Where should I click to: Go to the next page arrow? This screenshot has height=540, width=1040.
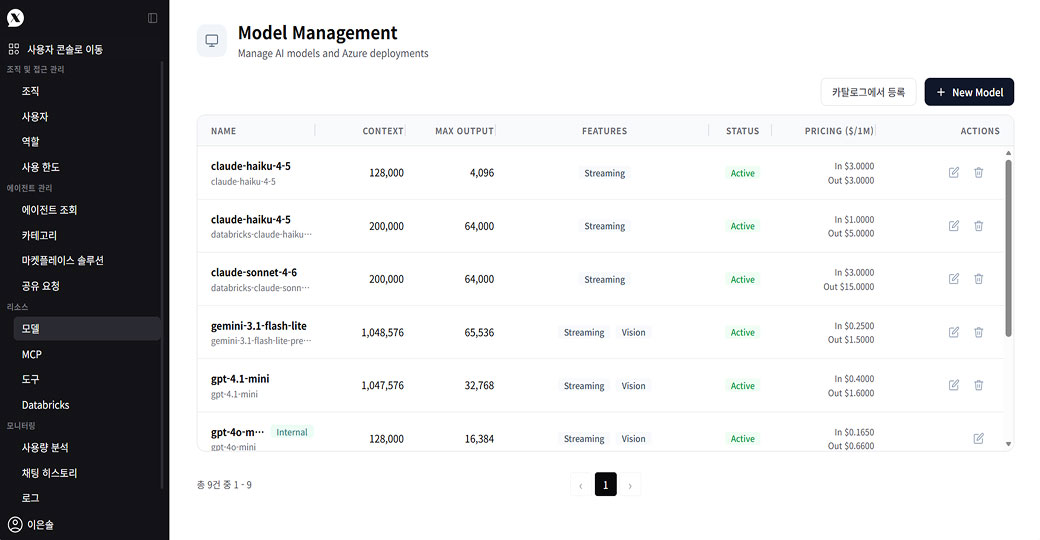click(x=630, y=484)
